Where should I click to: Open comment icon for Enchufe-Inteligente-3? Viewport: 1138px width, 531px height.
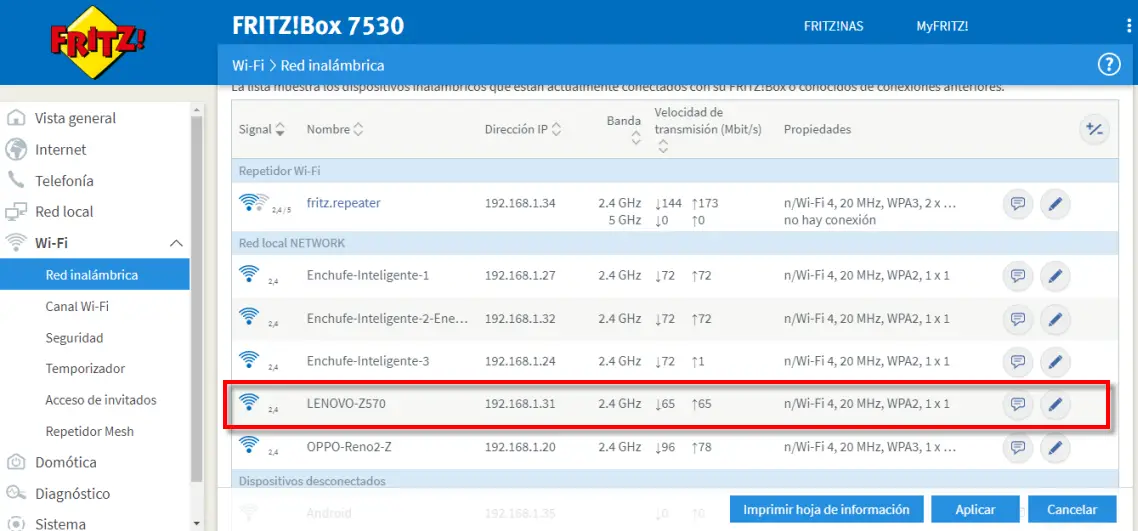1018,361
